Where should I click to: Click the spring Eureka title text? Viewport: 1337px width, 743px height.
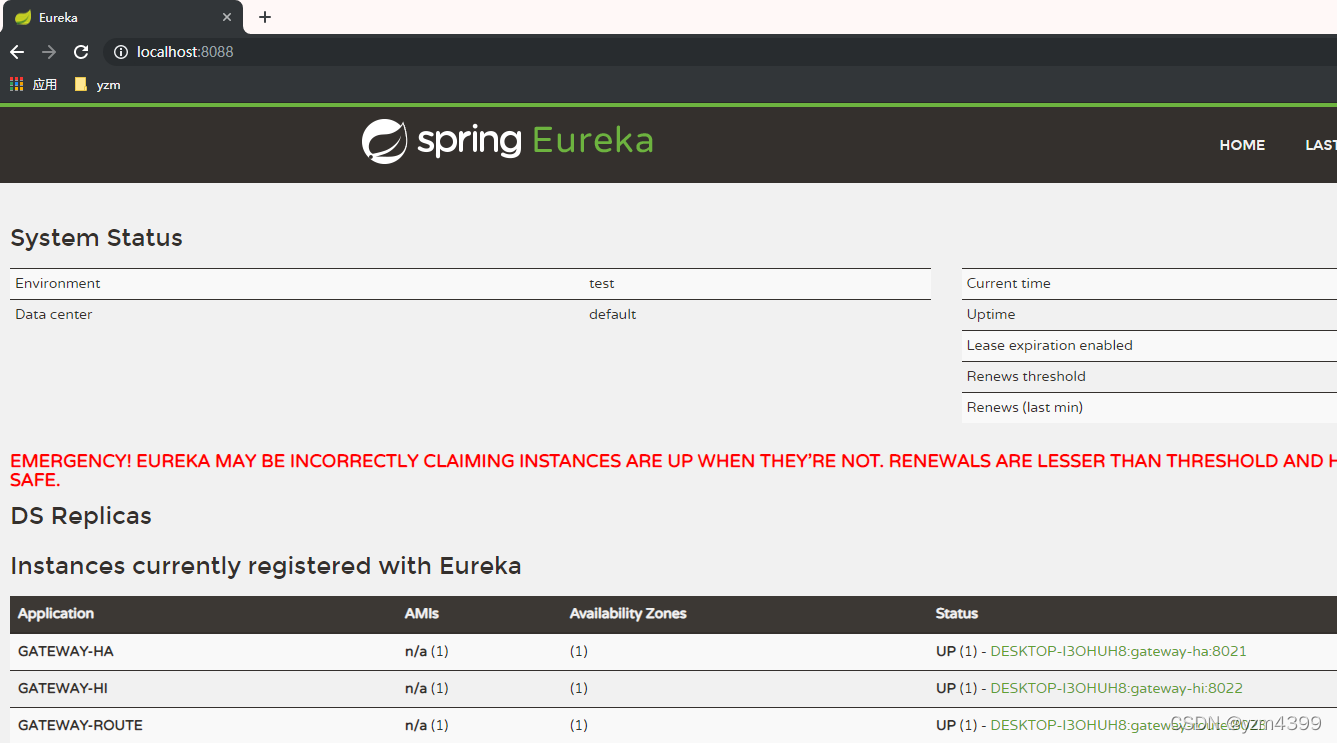click(535, 141)
